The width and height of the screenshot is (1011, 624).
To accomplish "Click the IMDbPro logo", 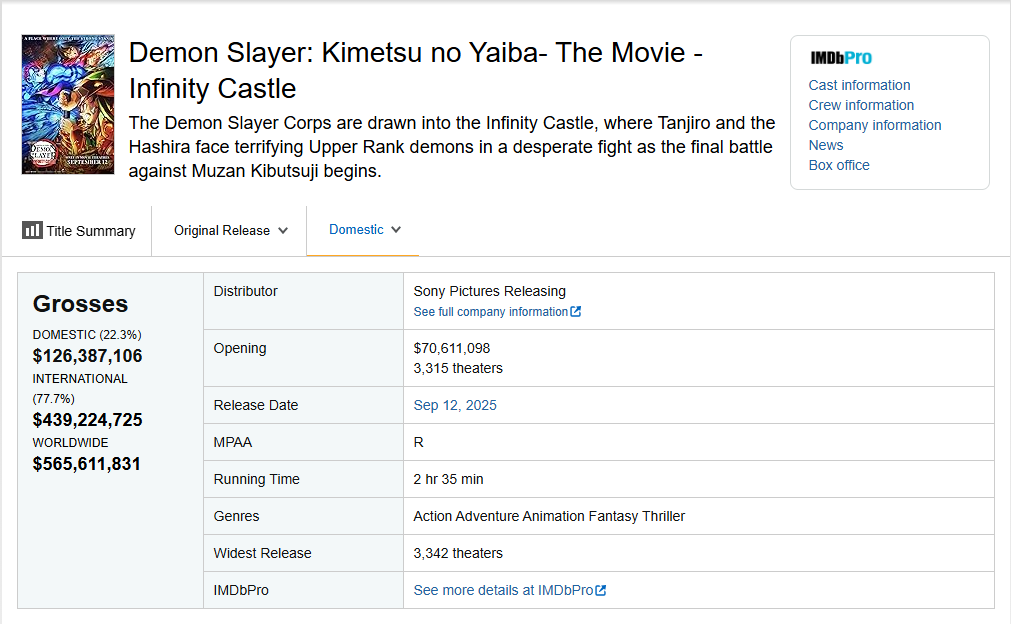I will point(841,58).
